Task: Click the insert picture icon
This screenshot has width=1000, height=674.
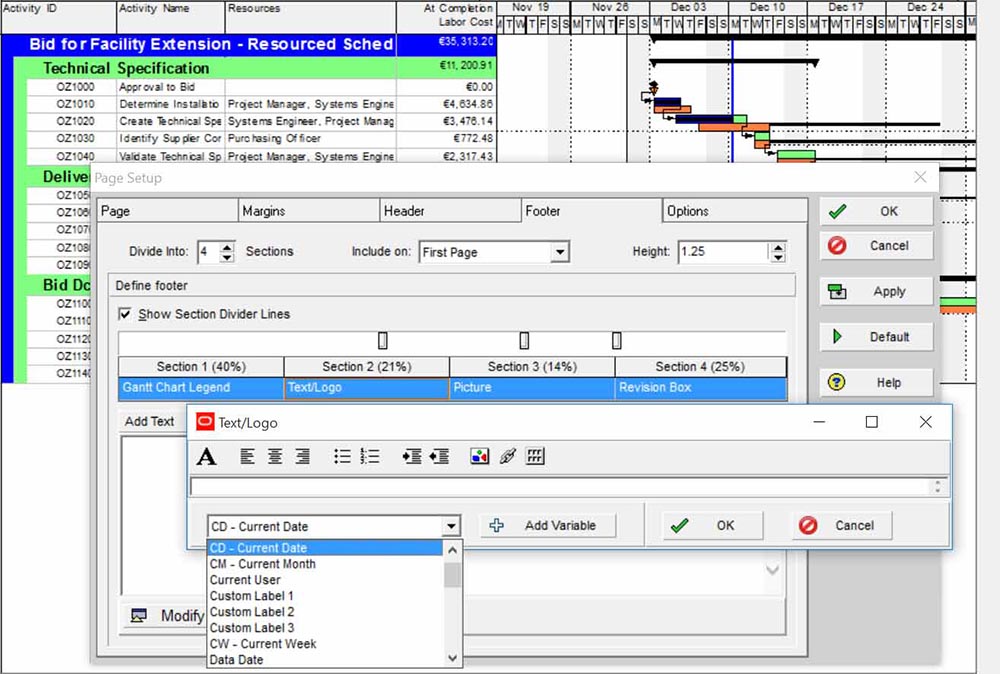Action: (x=479, y=457)
